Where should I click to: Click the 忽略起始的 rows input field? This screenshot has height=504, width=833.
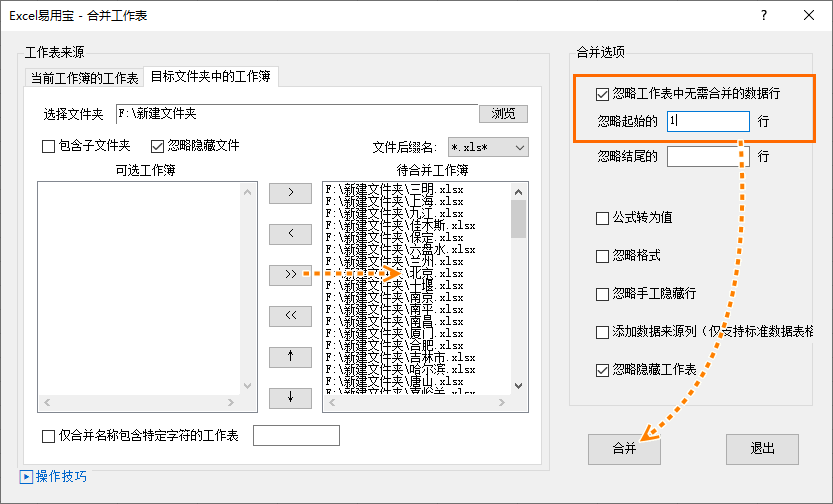point(708,122)
